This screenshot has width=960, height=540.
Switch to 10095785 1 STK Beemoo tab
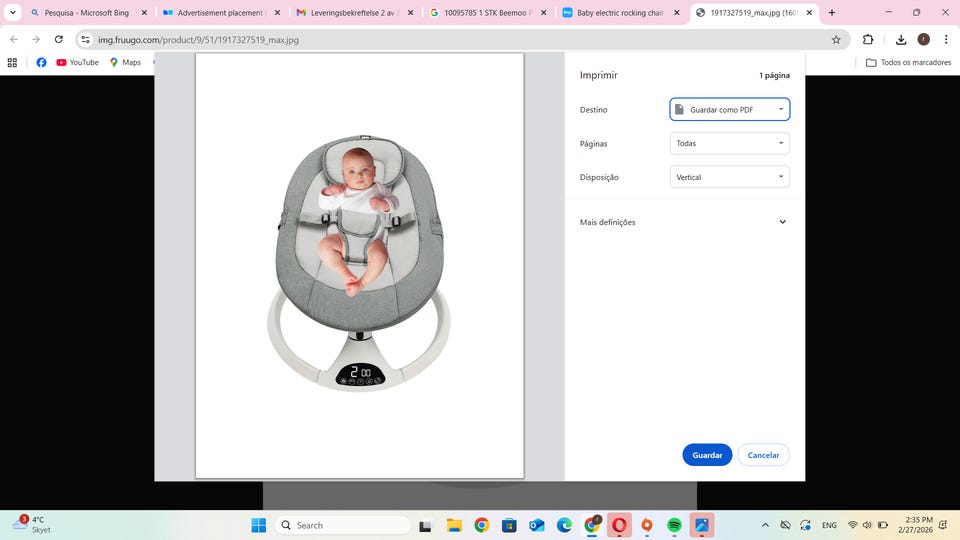click(x=487, y=12)
